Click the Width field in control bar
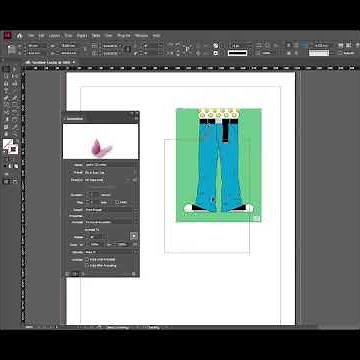The width and height of the screenshot is (360, 360). click(x=68, y=46)
